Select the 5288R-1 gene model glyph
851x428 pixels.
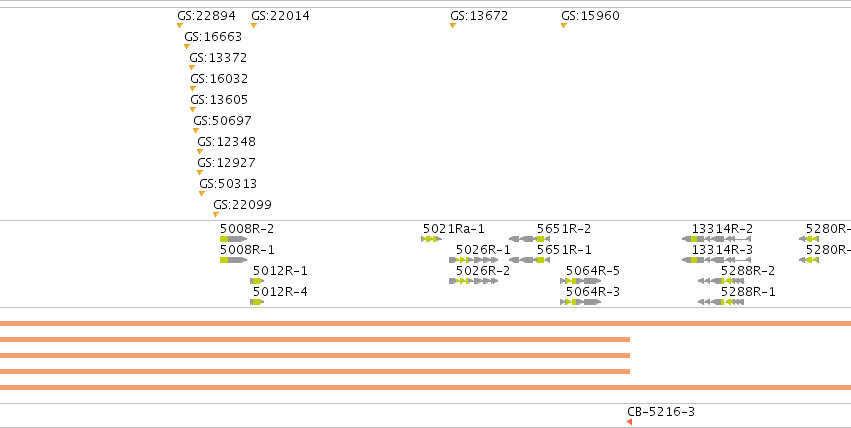pyautogui.click(x=721, y=302)
